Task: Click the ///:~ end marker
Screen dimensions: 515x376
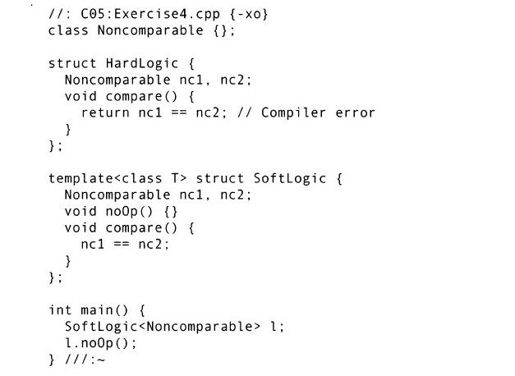Action: pyautogui.click(x=85, y=359)
